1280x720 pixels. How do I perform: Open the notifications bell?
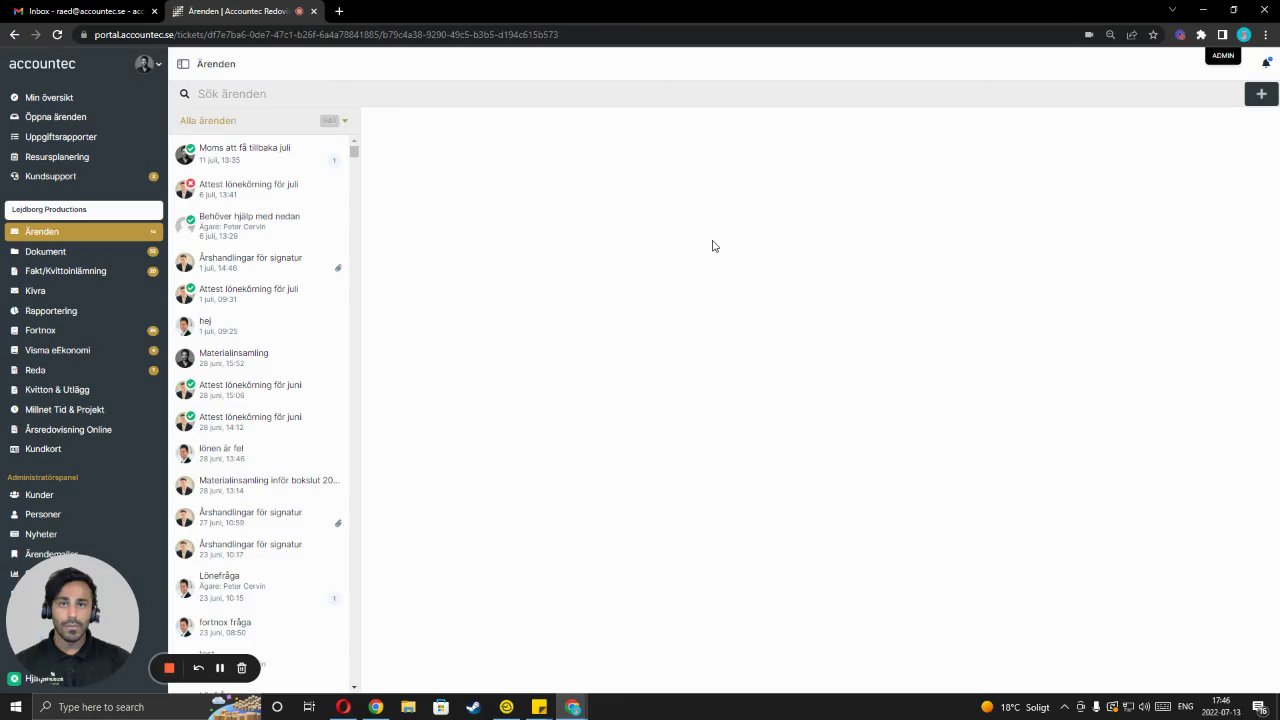point(1266,63)
